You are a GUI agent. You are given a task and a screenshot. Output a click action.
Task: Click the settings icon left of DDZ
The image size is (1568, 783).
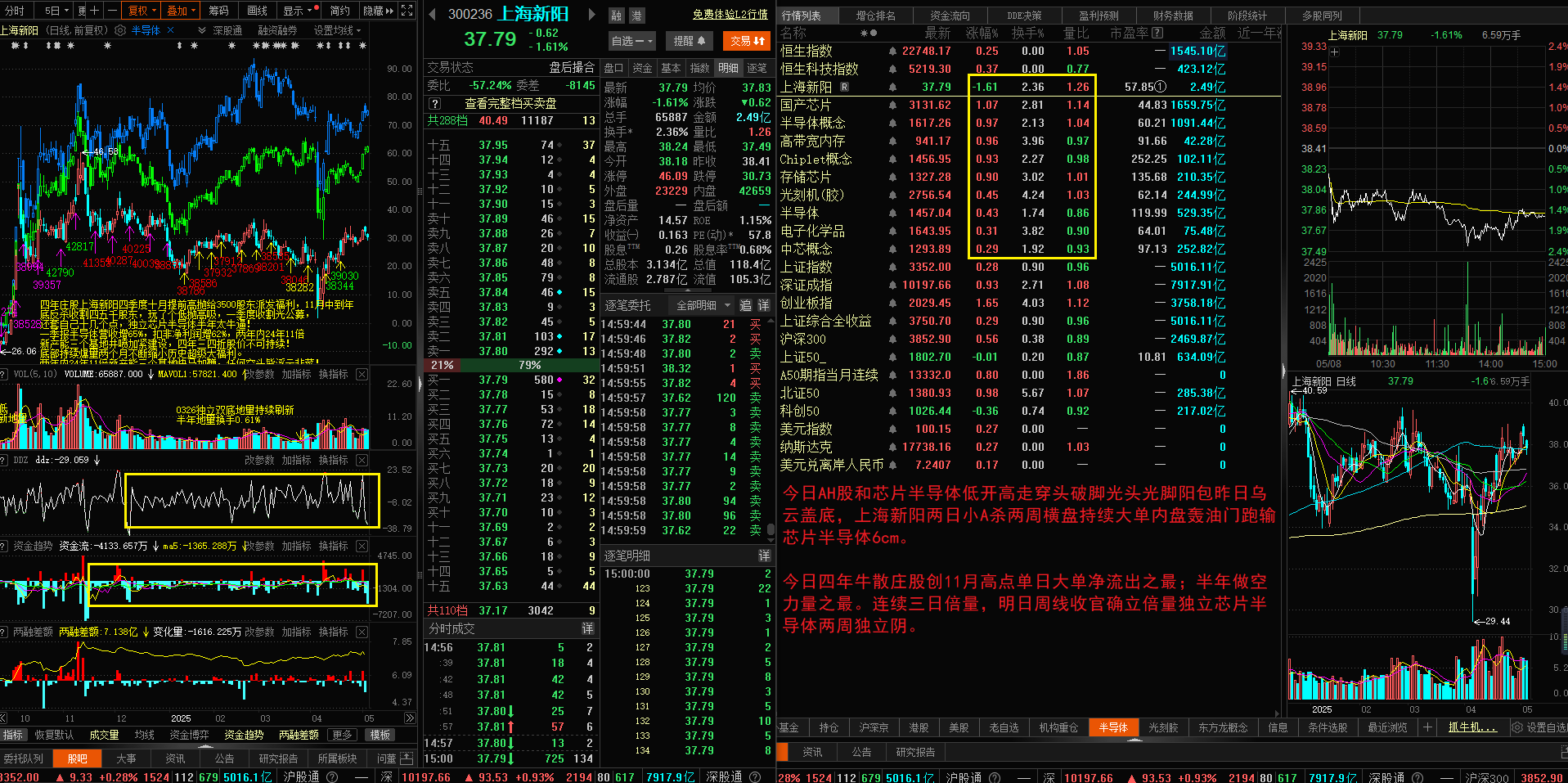pyautogui.click(x=4, y=460)
